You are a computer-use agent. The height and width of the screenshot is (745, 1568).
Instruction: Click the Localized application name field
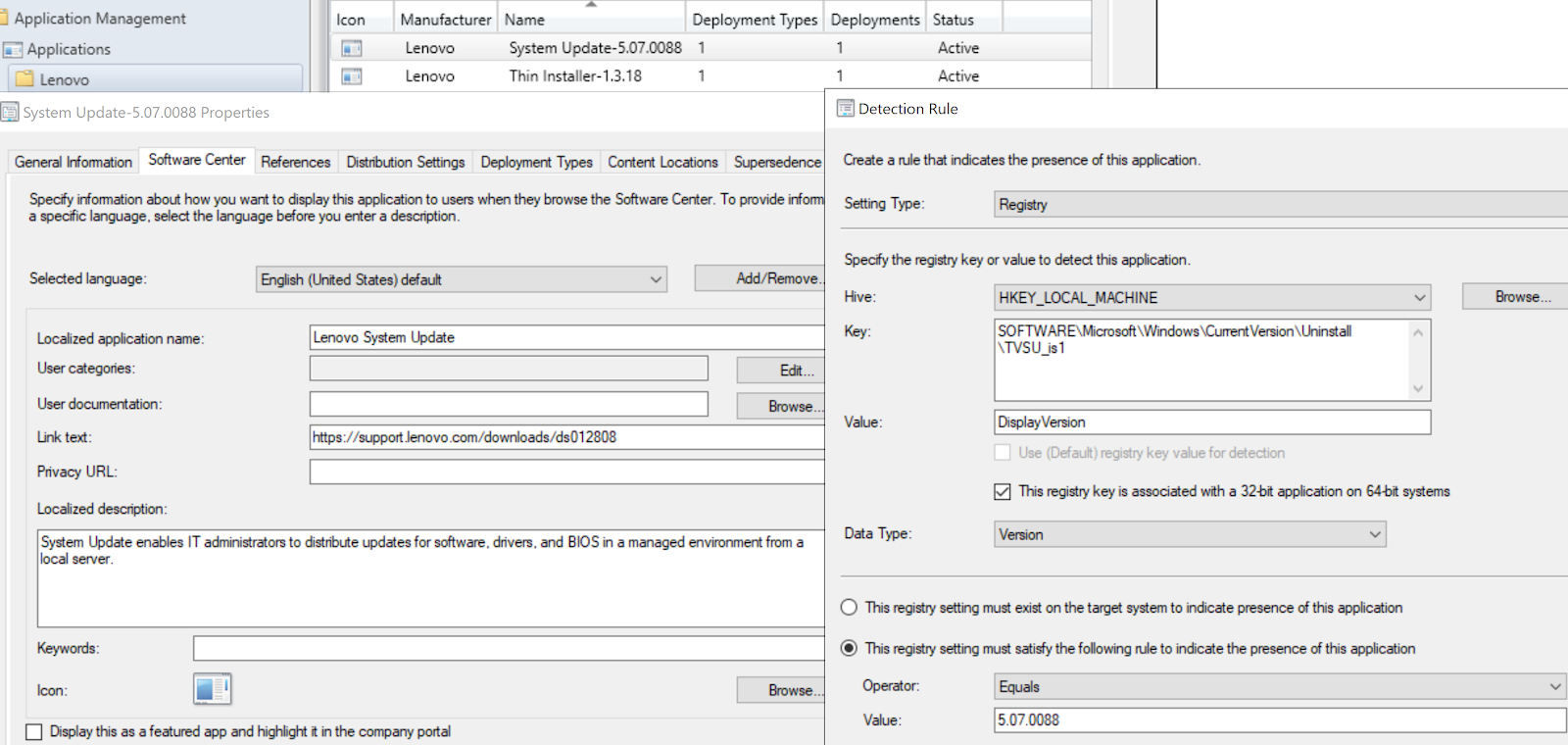click(x=567, y=337)
